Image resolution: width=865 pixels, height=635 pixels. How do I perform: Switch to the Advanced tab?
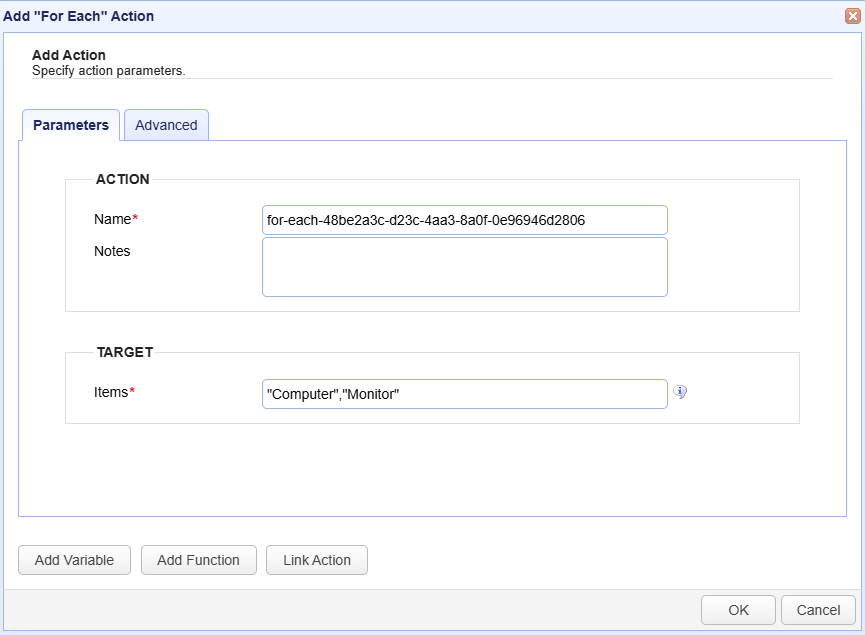point(166,125)
